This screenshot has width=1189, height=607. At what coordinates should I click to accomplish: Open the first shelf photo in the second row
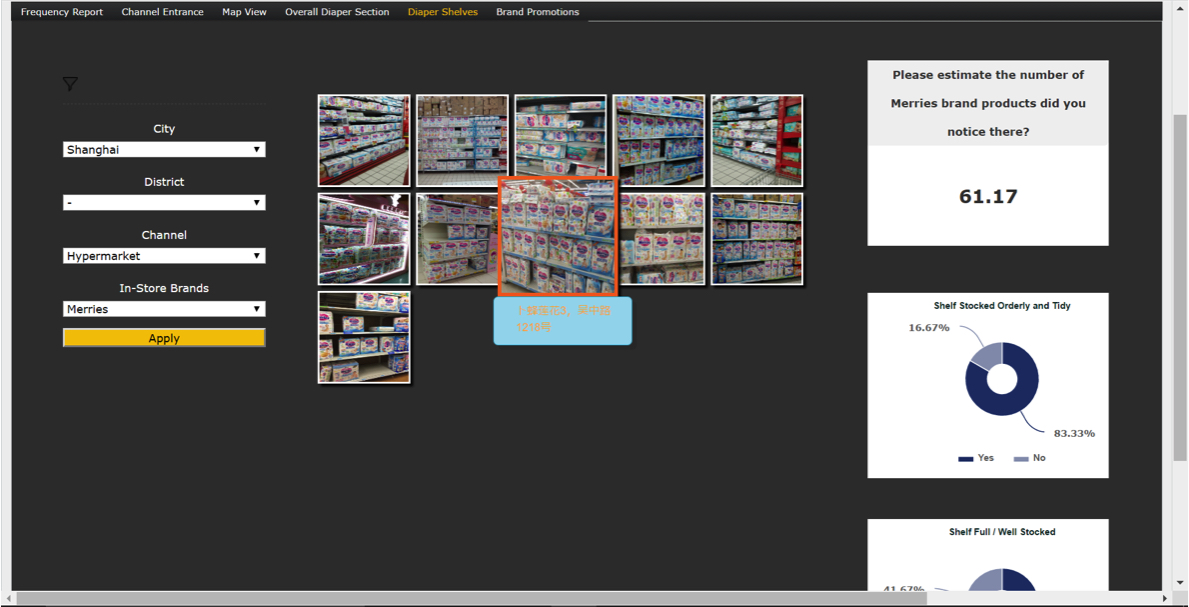[x=364, y=239]
